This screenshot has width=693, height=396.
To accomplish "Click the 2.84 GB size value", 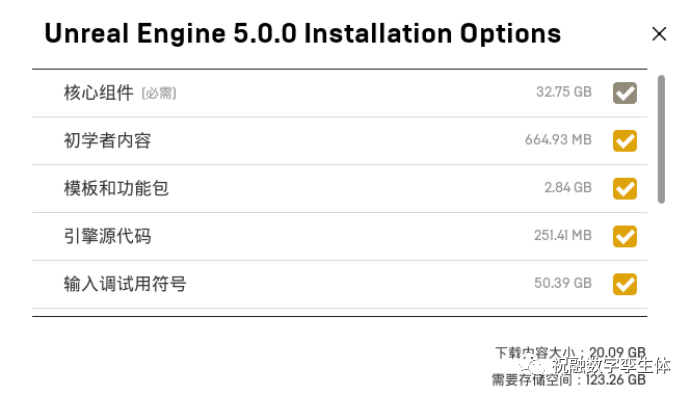I will (x=568, y=187).
